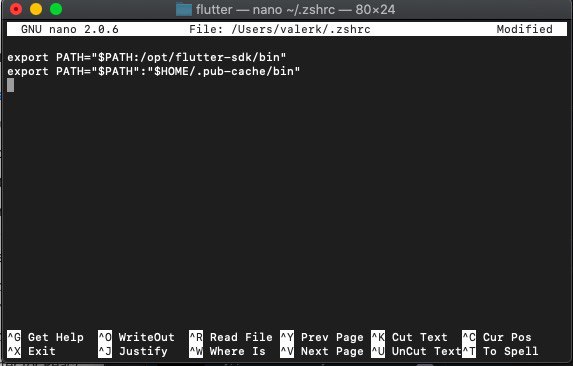Viewport: 573px width, 366px height.
Task: Click the 'File: /Users/valerk/.zshrc' header text
Action: click(x=280, y=29)
